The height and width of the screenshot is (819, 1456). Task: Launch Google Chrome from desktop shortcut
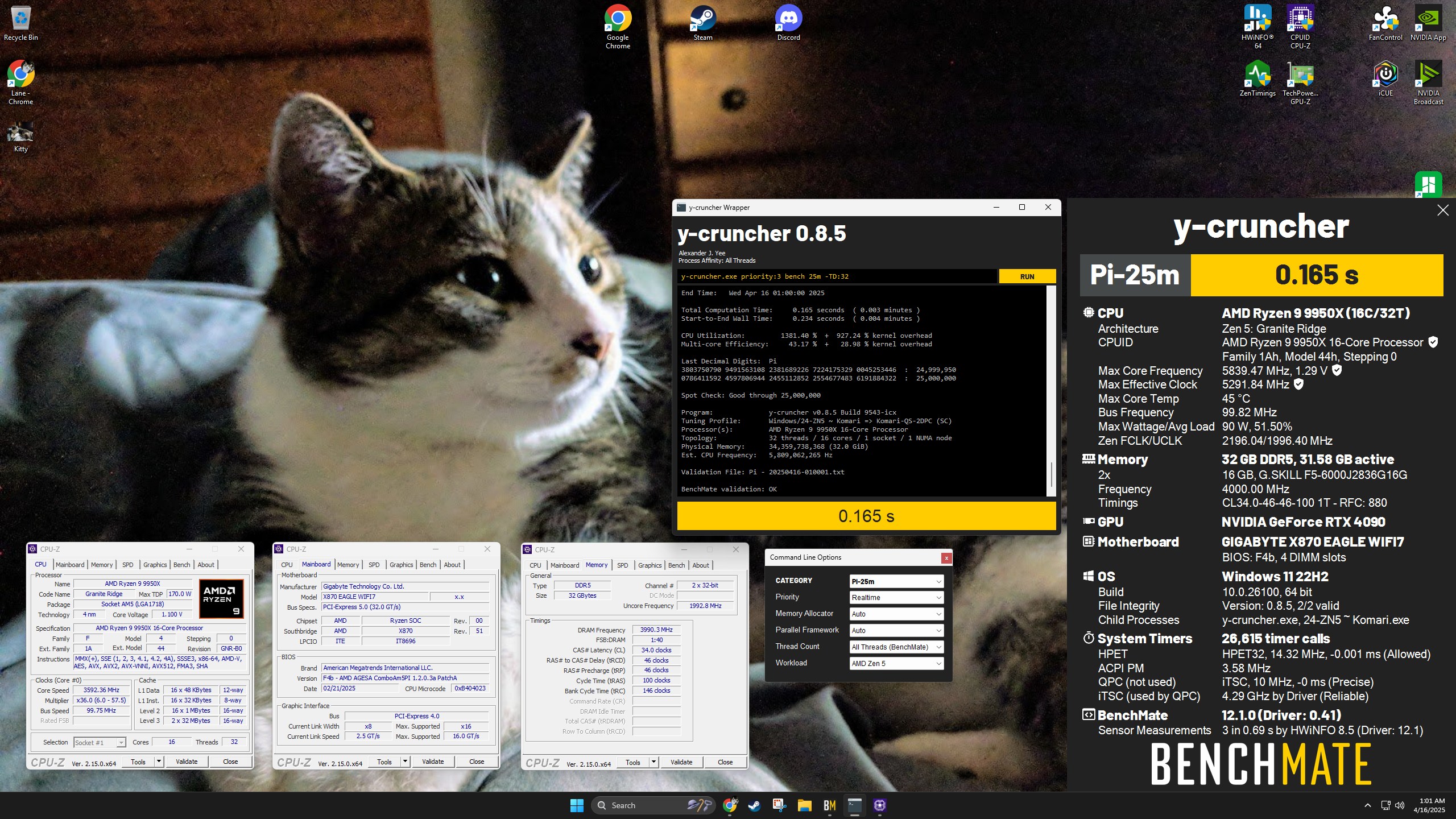pyautogui.click(x=618, y=27)
